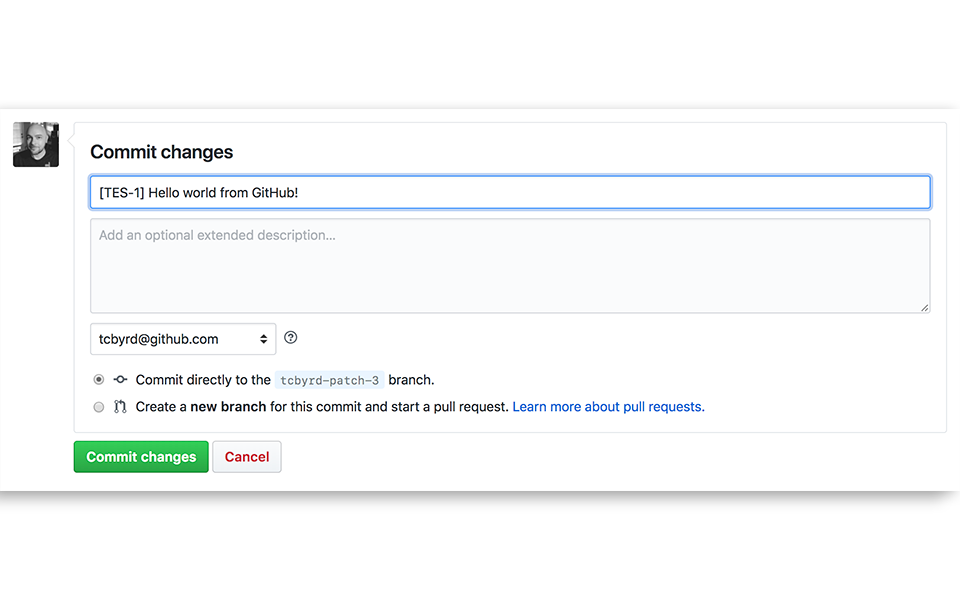Click the optional extended description box
Image resolution: width=960 pixels, height=600 pixels.
pos(510,265)
